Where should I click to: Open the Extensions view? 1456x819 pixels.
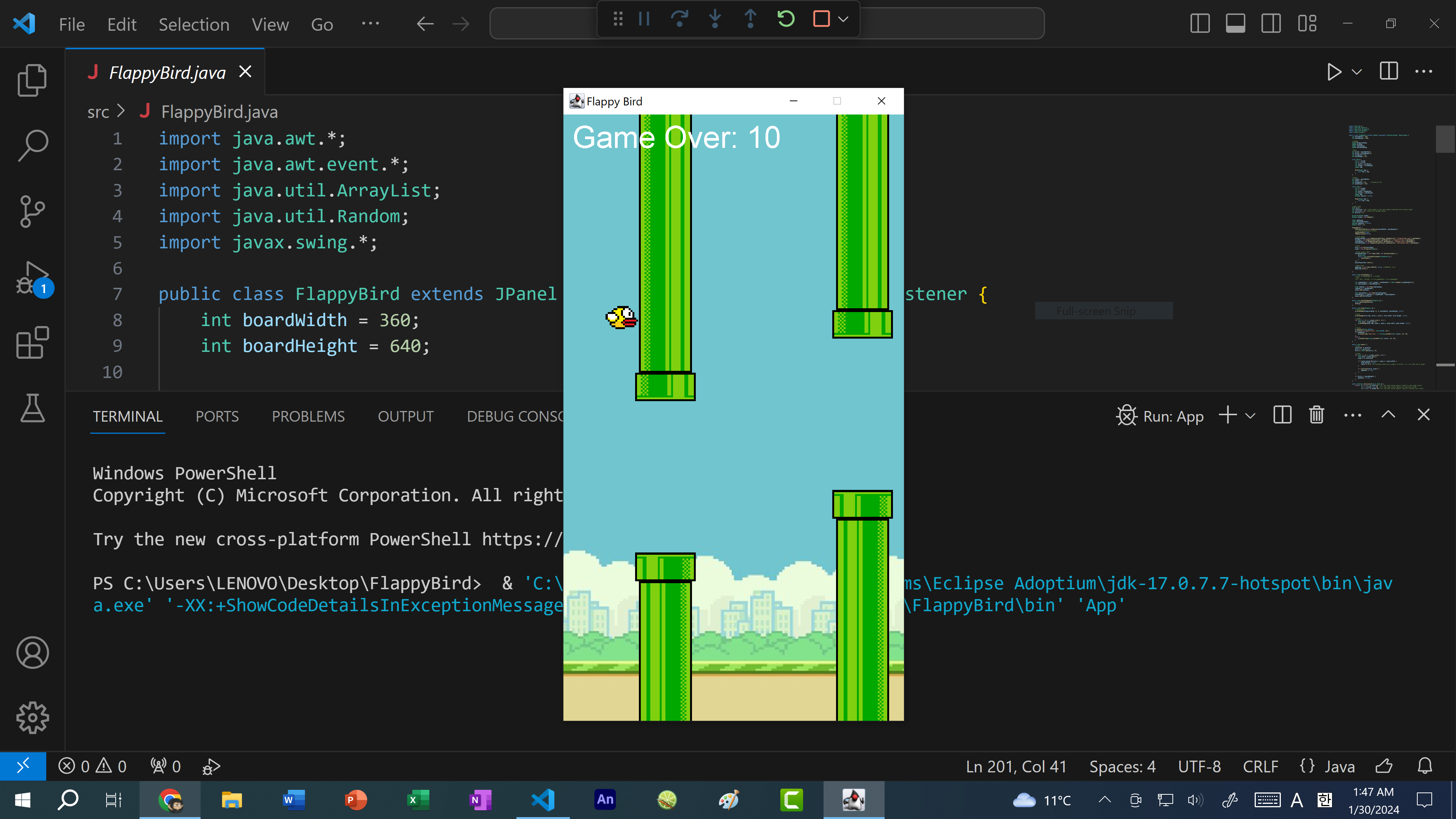[32, 342]
